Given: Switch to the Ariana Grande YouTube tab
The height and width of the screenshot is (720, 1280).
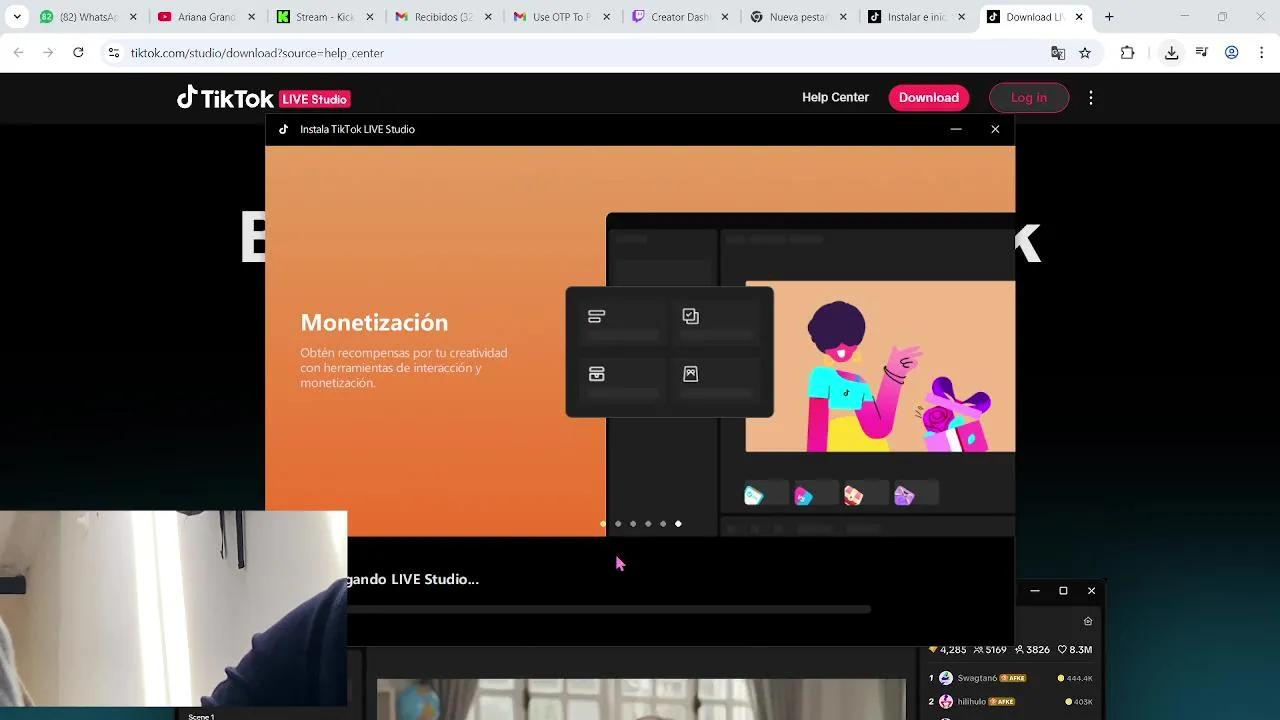Looking at the screenshot, I should pyautogui.click(x=206, y=17).
